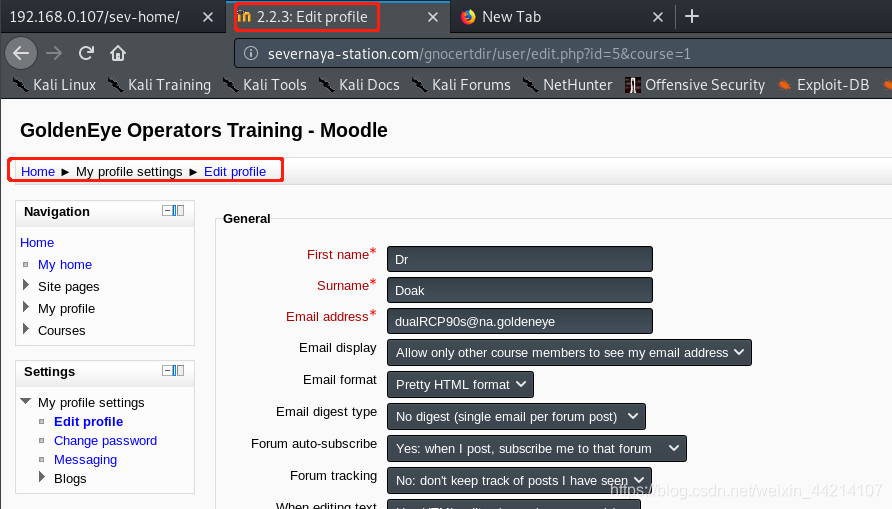Close the 192.168.0.107/sev-home tab
The width and height of the screenshot is (892, 509).
208,17
